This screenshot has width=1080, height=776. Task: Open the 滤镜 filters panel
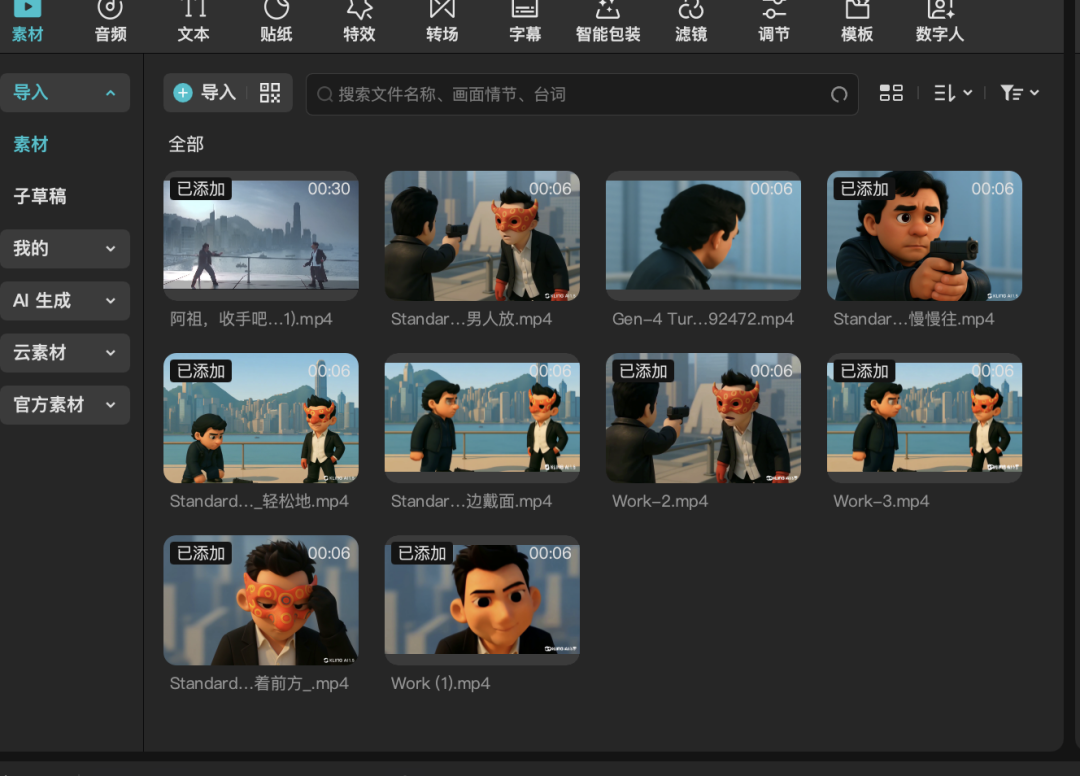click(690, 22)
